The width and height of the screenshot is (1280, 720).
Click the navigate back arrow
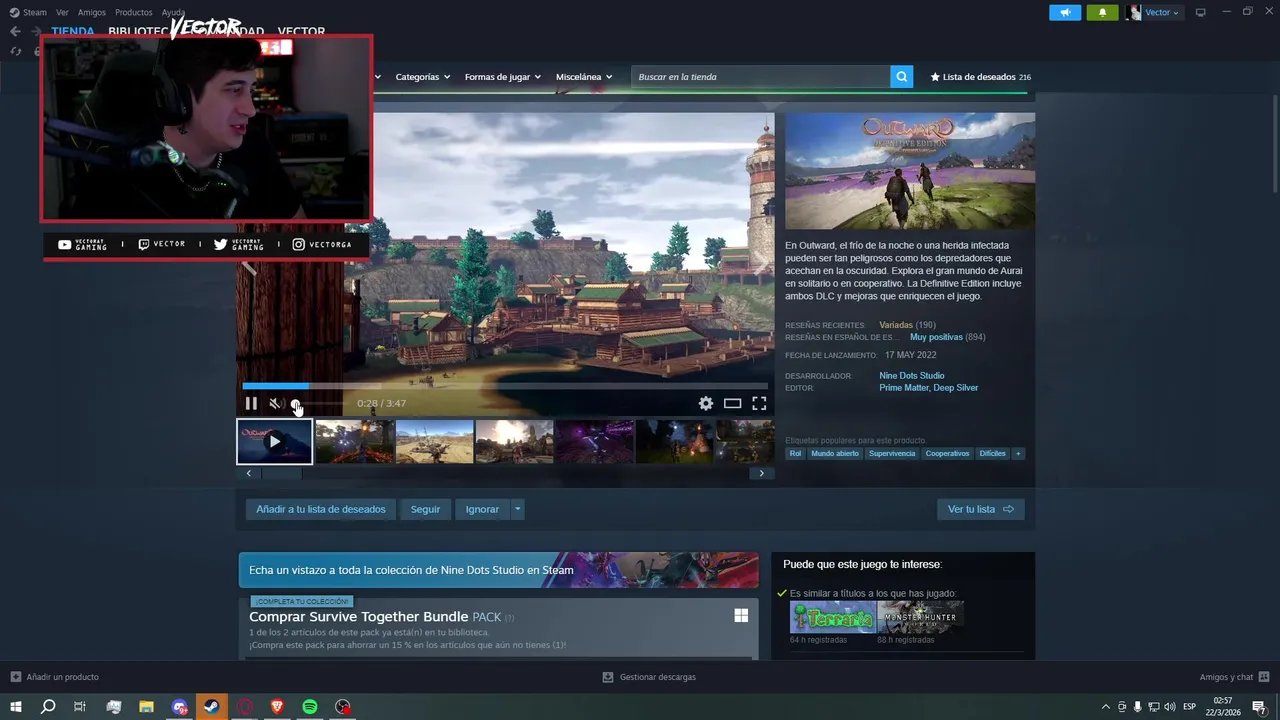15,31
